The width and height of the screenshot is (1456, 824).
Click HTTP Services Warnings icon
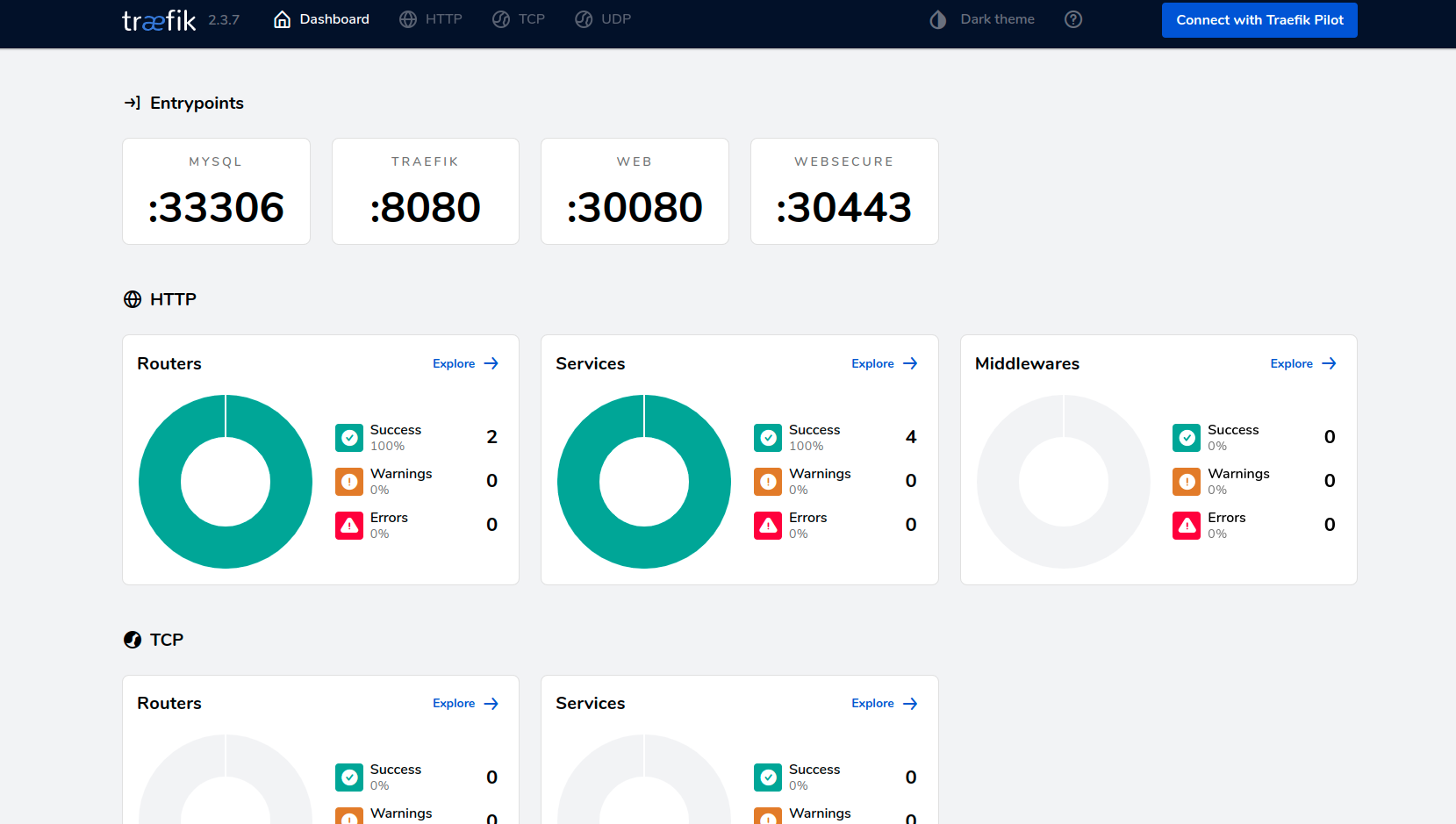768,481
